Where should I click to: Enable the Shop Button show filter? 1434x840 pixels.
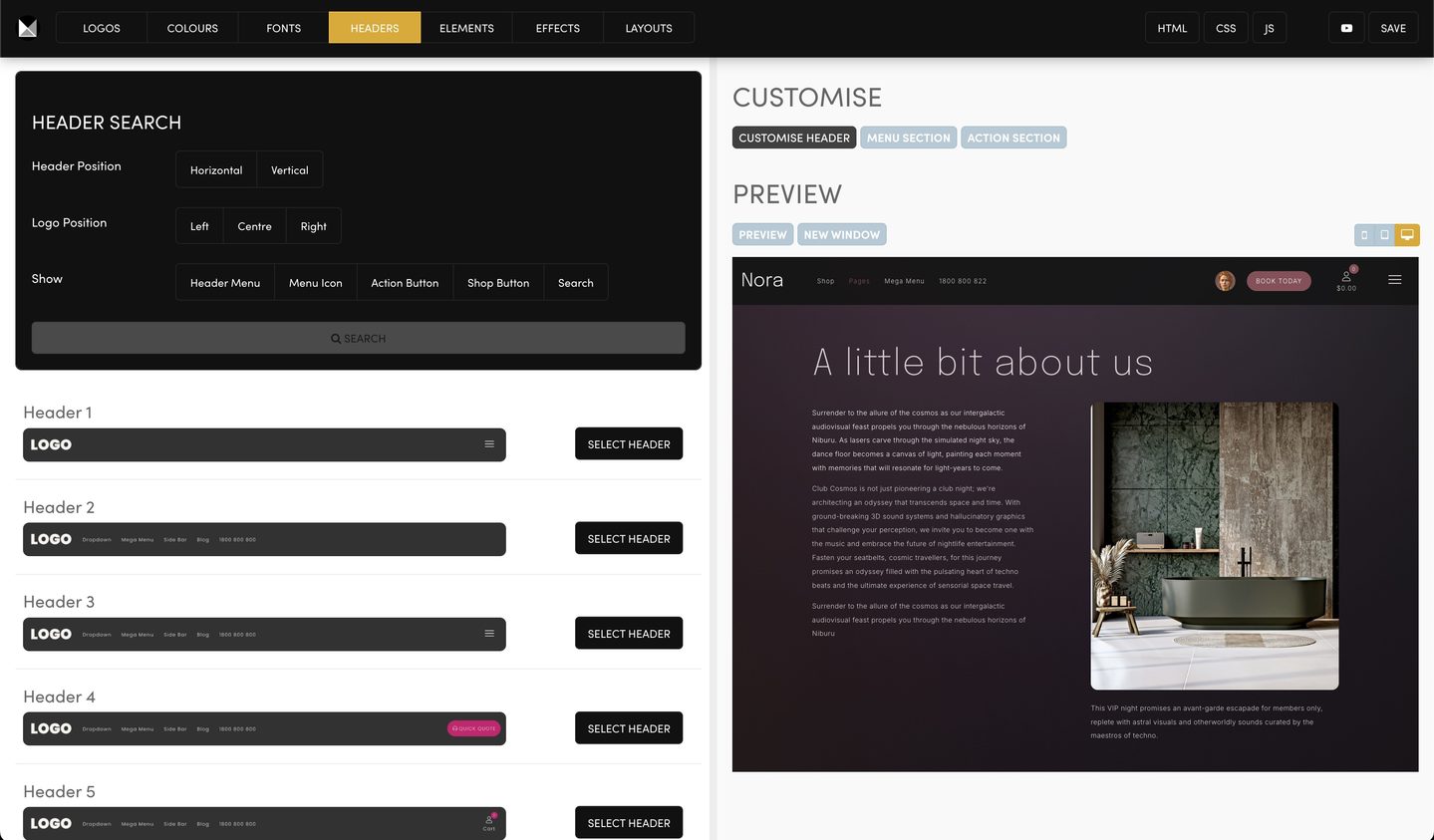pyautogui.click(x=498, y=283)
